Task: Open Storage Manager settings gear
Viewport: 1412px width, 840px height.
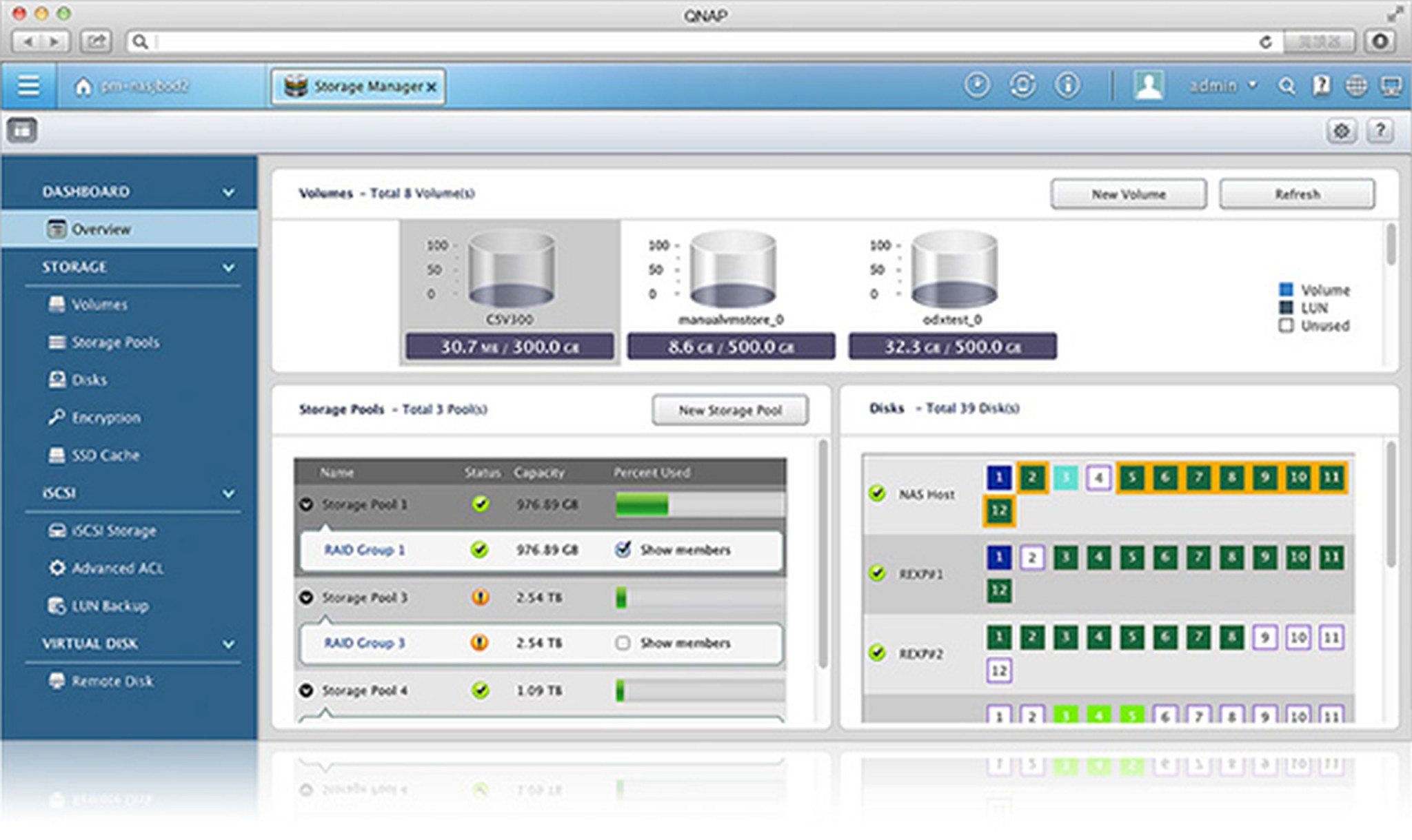Action: coord(1341,130)
